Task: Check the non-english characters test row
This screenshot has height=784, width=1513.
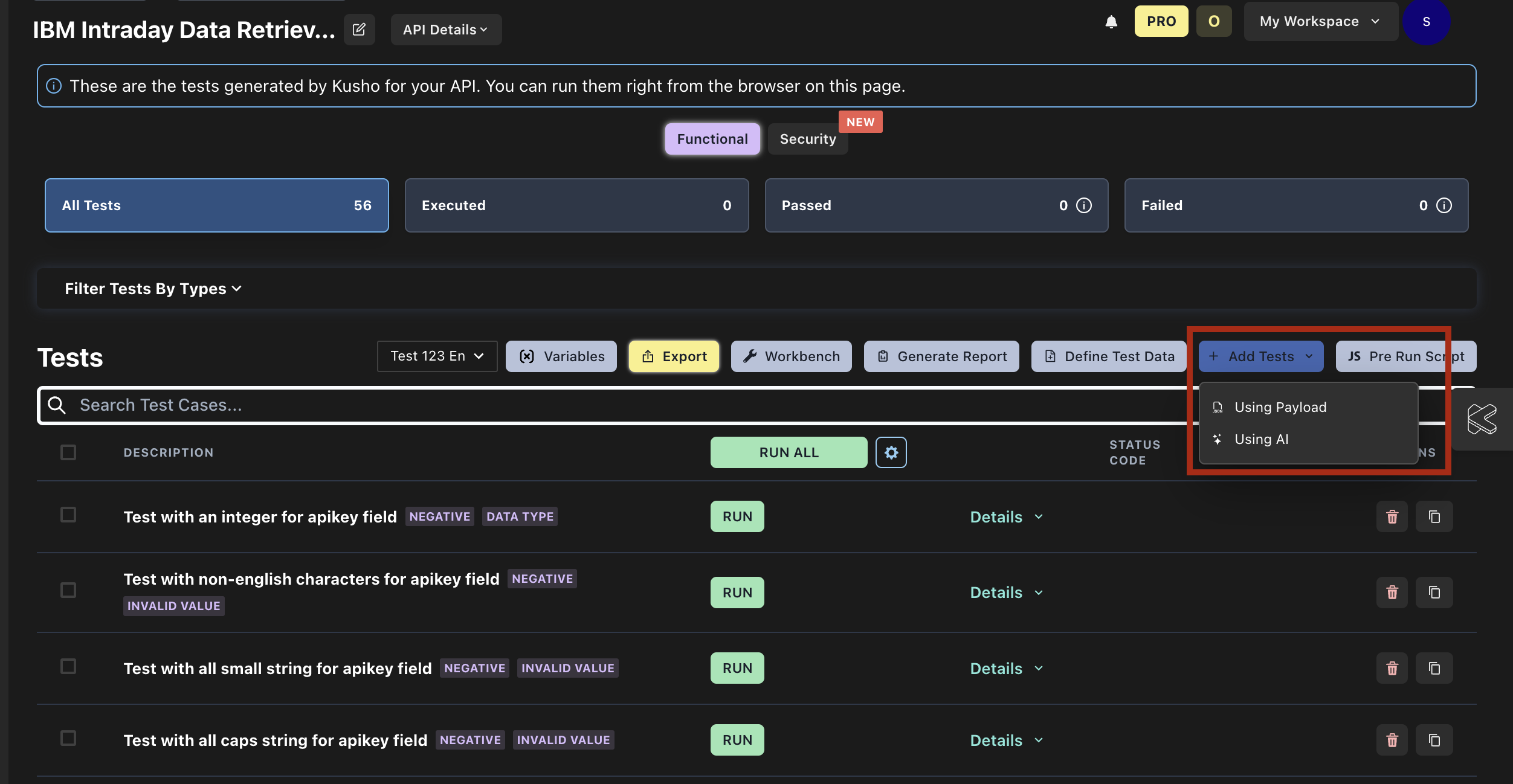Action: (68, 590)
